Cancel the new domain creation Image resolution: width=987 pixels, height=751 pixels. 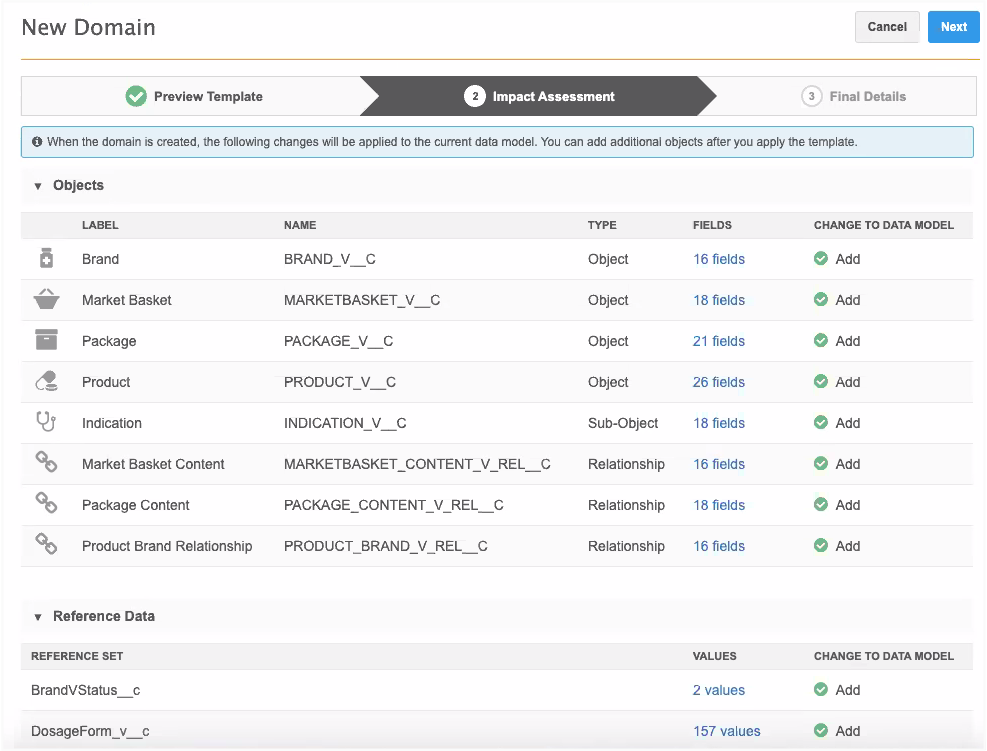point(887,27)
